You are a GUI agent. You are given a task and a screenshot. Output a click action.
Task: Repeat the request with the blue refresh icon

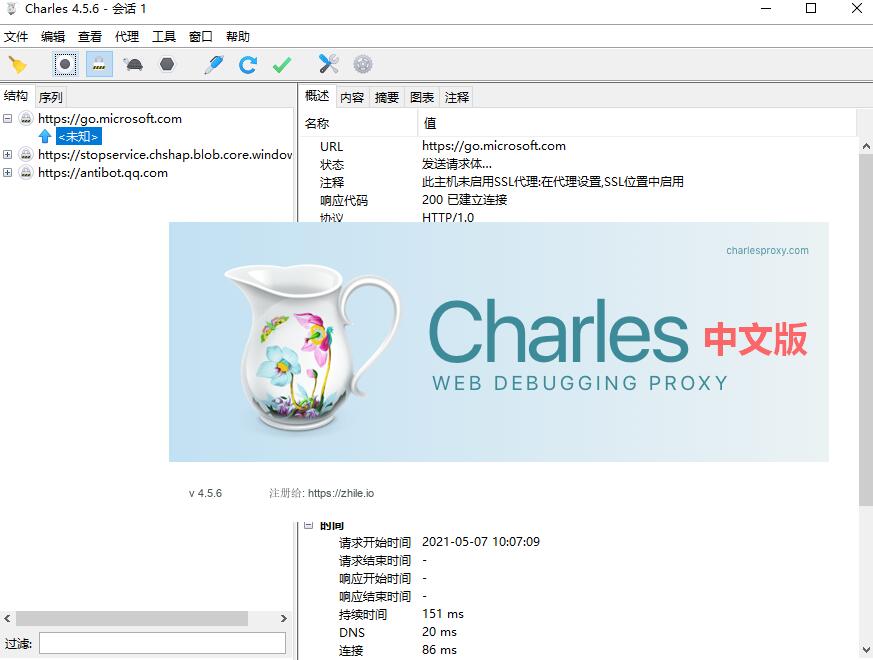pos(248,65)
